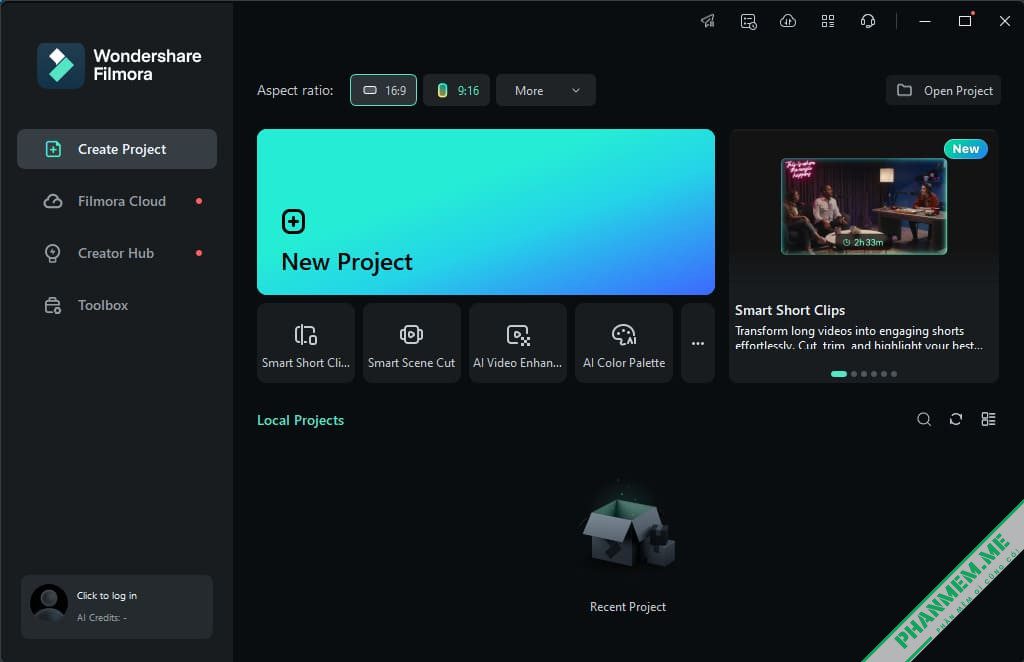The height and width of the screenshot is (662, 1024).
Task: Open the Toolbox section
Action: tap(117, 305)
